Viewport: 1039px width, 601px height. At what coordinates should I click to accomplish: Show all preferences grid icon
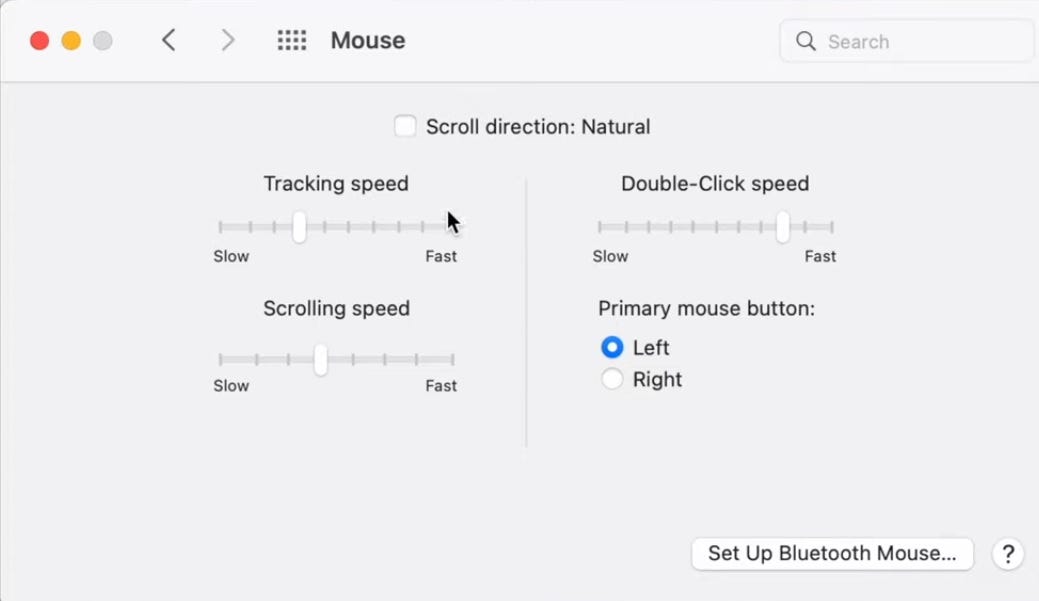point(292,40)
